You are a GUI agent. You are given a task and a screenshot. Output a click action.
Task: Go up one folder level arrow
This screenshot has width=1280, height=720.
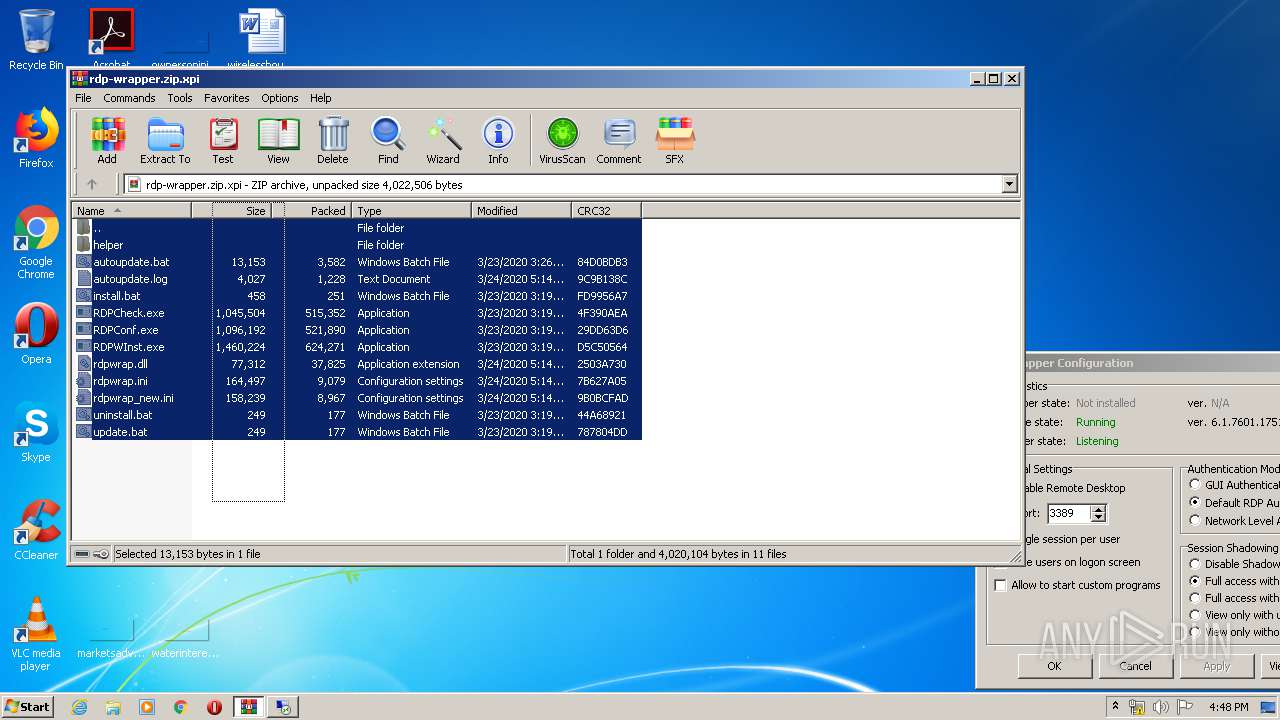(x=92, y=184)
